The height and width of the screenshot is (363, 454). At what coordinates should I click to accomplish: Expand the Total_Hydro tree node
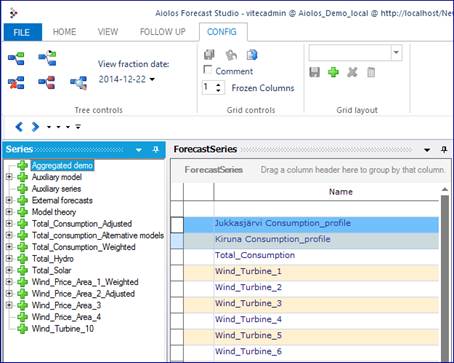pyautogui.click(x=9, y=259)
